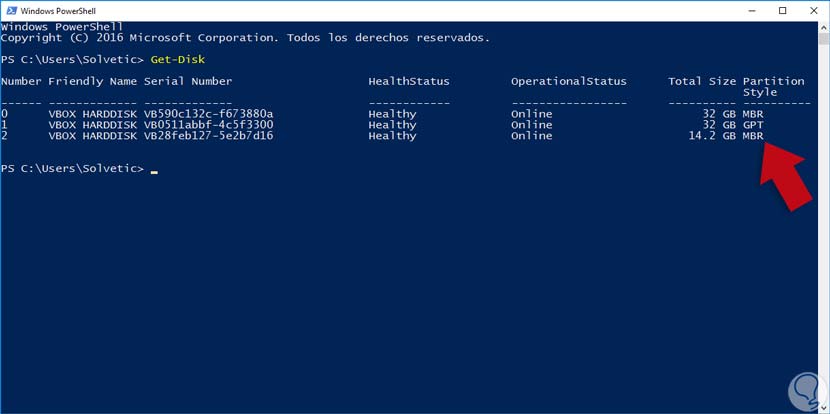Click the scrollbar up arrow
Image resolution: width=830 pixels, height=414 pixels.
823,27
